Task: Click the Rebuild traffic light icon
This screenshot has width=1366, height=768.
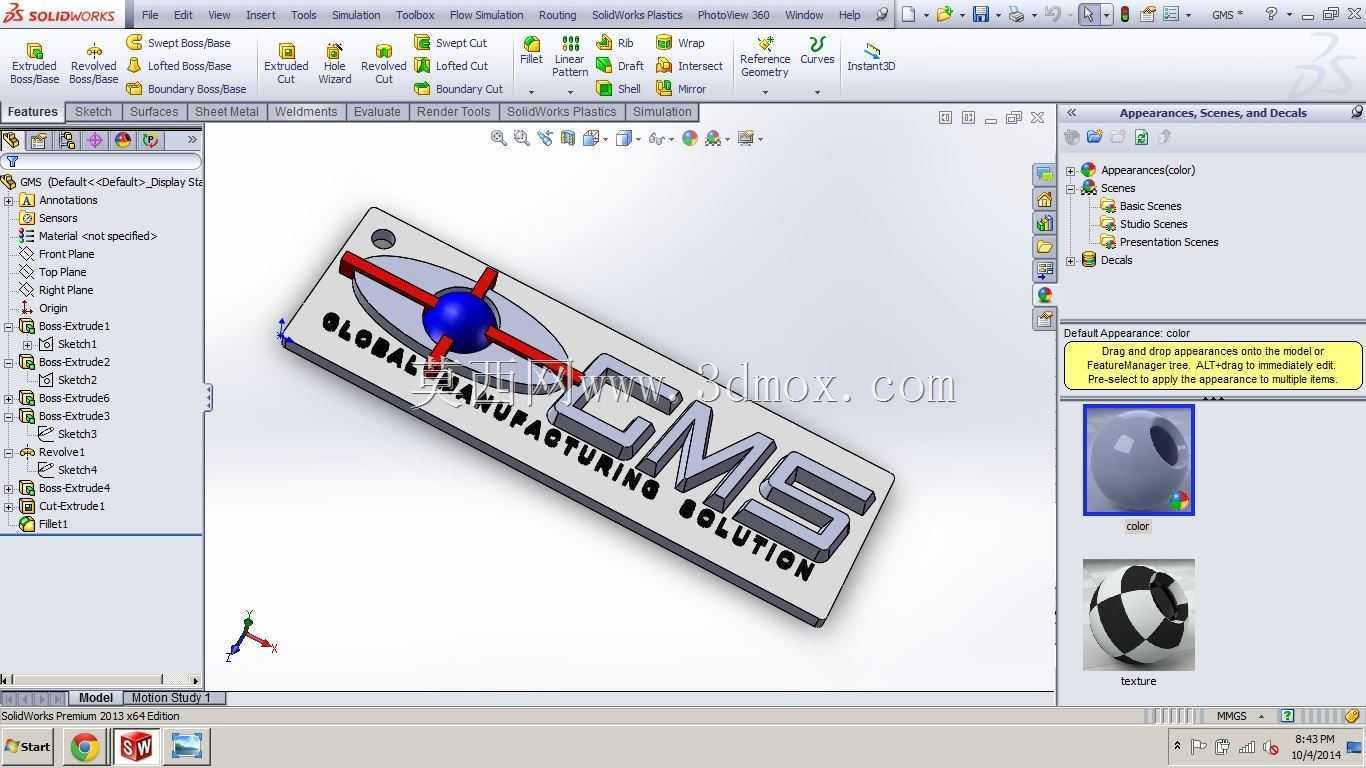Action: click(1125, 15)
